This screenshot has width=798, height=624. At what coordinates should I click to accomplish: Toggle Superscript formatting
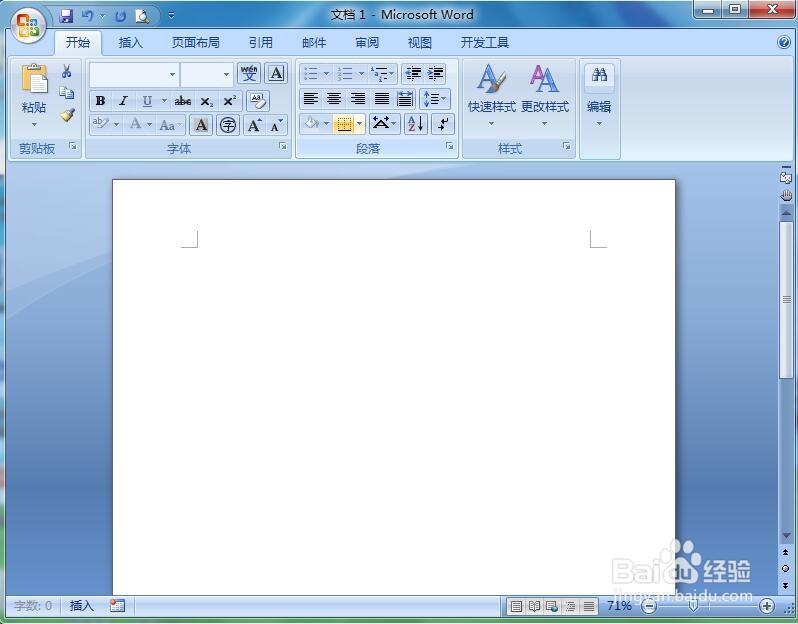coord(230,101)
